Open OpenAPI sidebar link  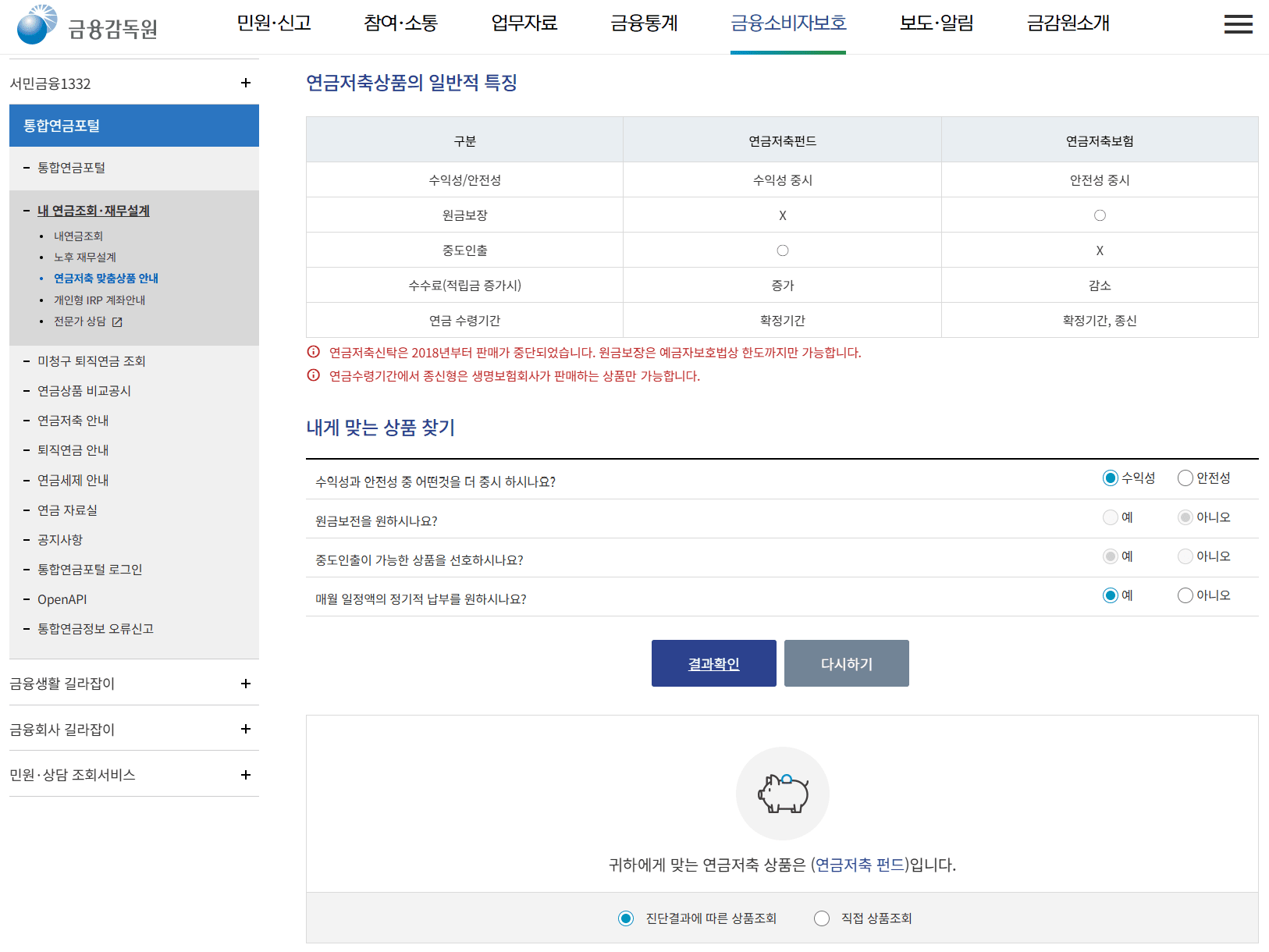[62, 599]
